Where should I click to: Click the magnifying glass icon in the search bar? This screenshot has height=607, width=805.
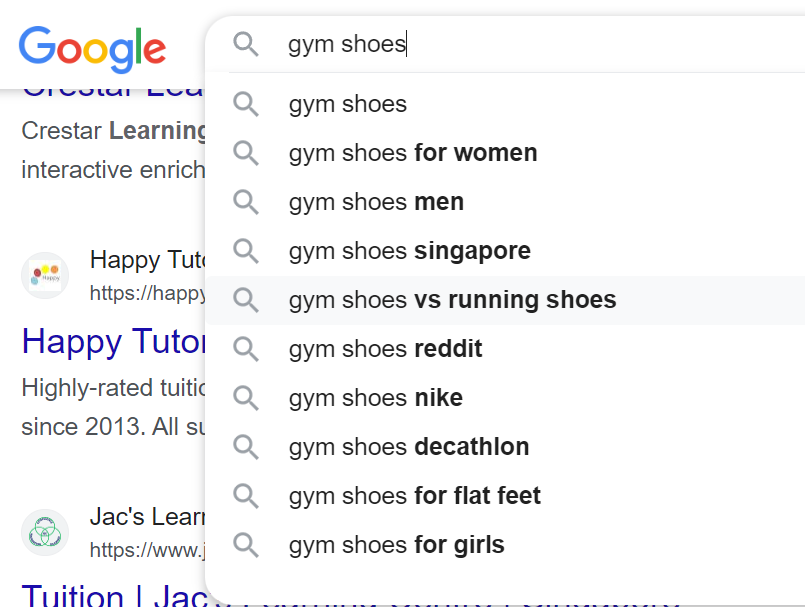245,45
